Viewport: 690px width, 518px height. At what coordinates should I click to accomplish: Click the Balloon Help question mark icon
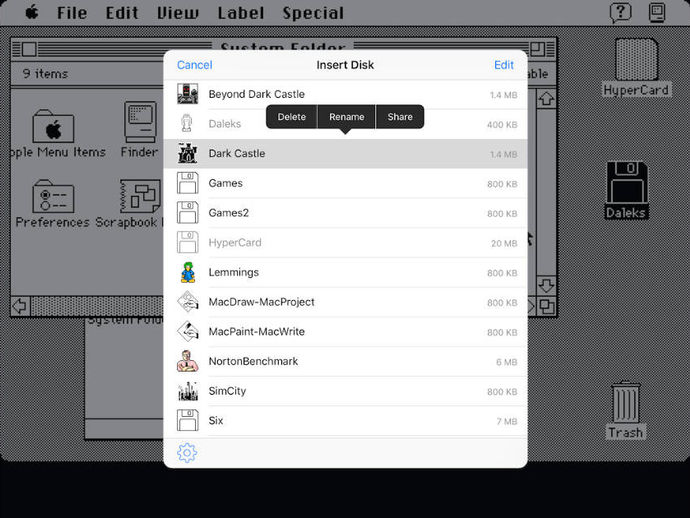(620, 12)
